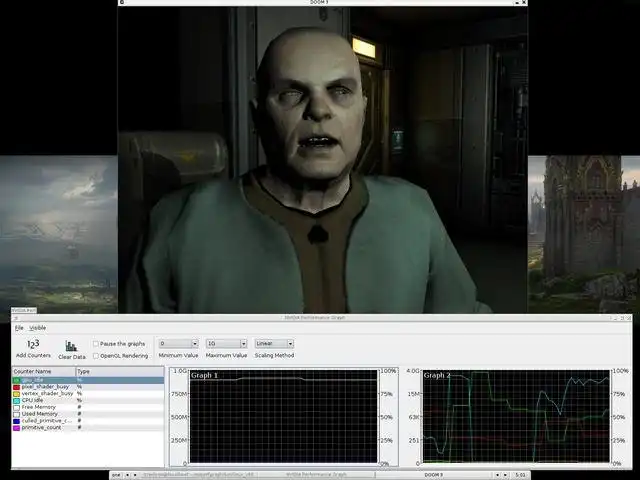Click the DOOM 3 game viewport

coord(322,160)
